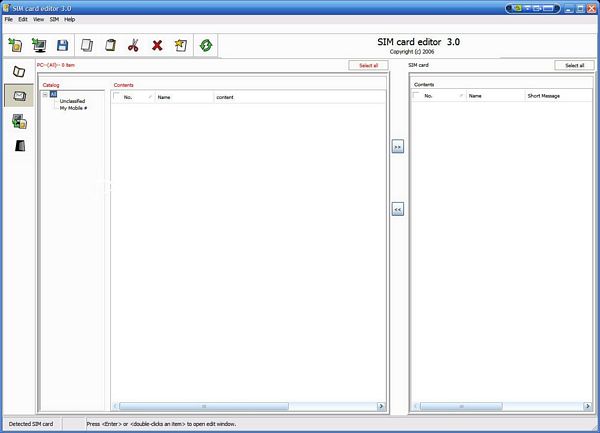Collapse the All catalog tree node
This screenshot has height=433, width=600.
(x=45, y=94)
